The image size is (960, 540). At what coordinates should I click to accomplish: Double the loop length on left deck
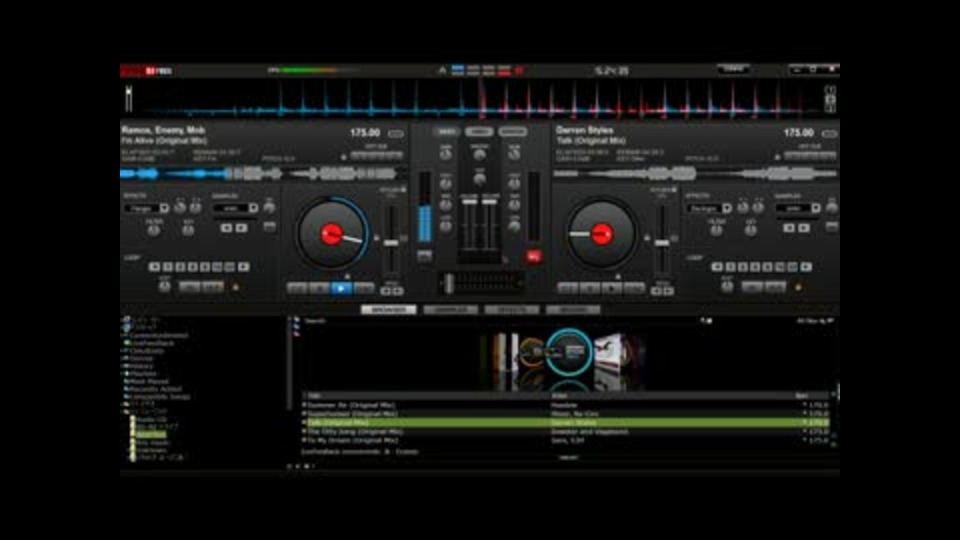coord(244,266)
